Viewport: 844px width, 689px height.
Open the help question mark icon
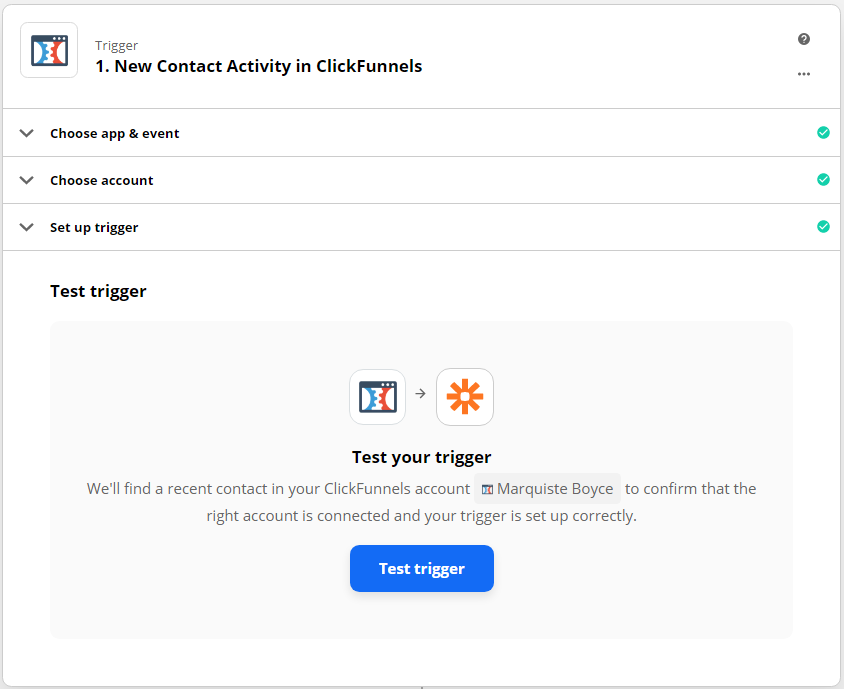(x=804, y=39)
